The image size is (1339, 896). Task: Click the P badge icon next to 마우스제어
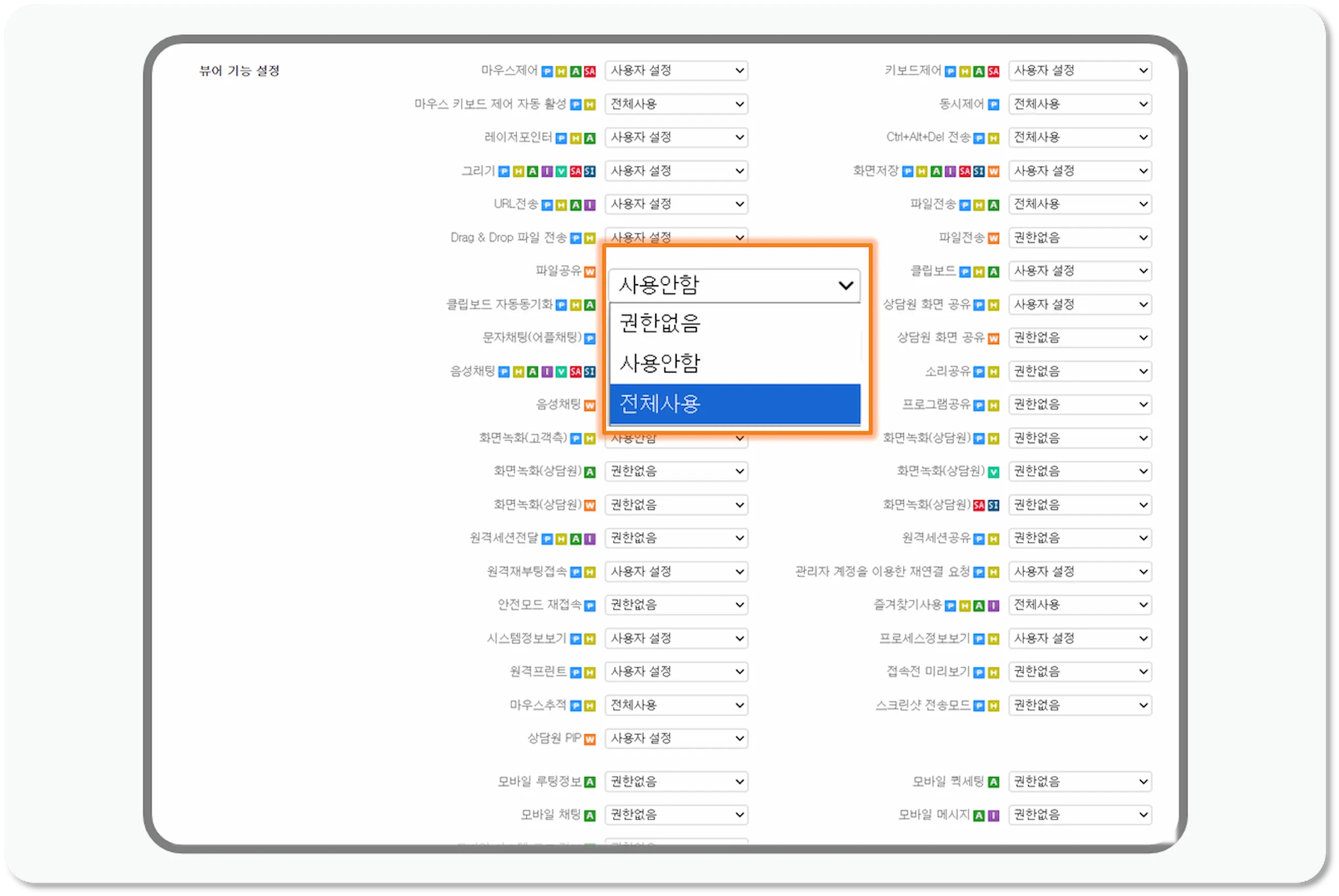(547, 72)
